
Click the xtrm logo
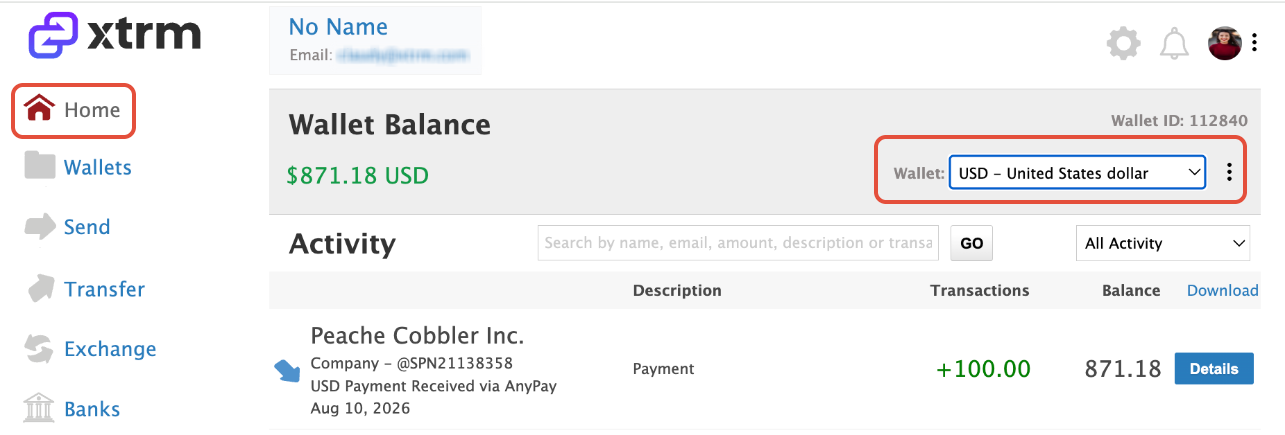click(114, 36)
